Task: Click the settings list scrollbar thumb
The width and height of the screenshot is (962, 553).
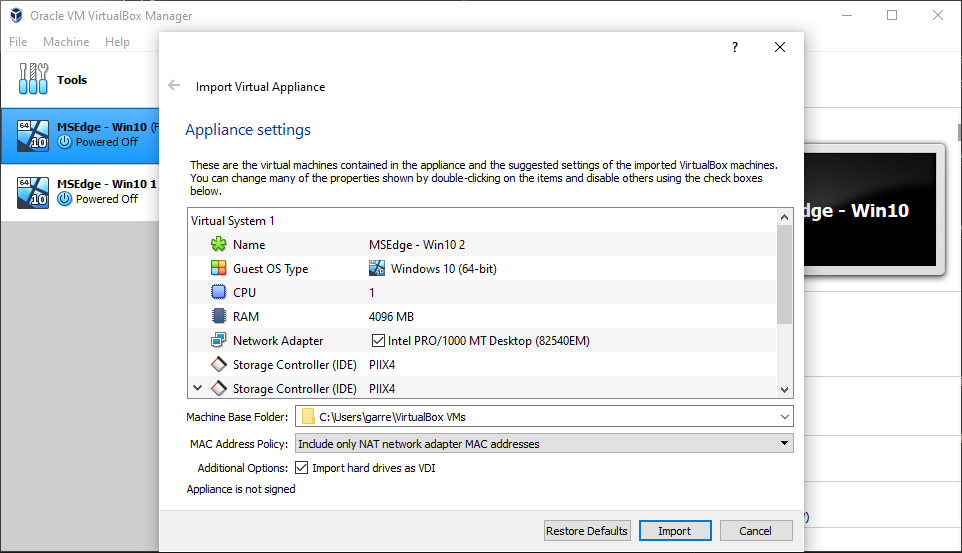Action: 784,274
